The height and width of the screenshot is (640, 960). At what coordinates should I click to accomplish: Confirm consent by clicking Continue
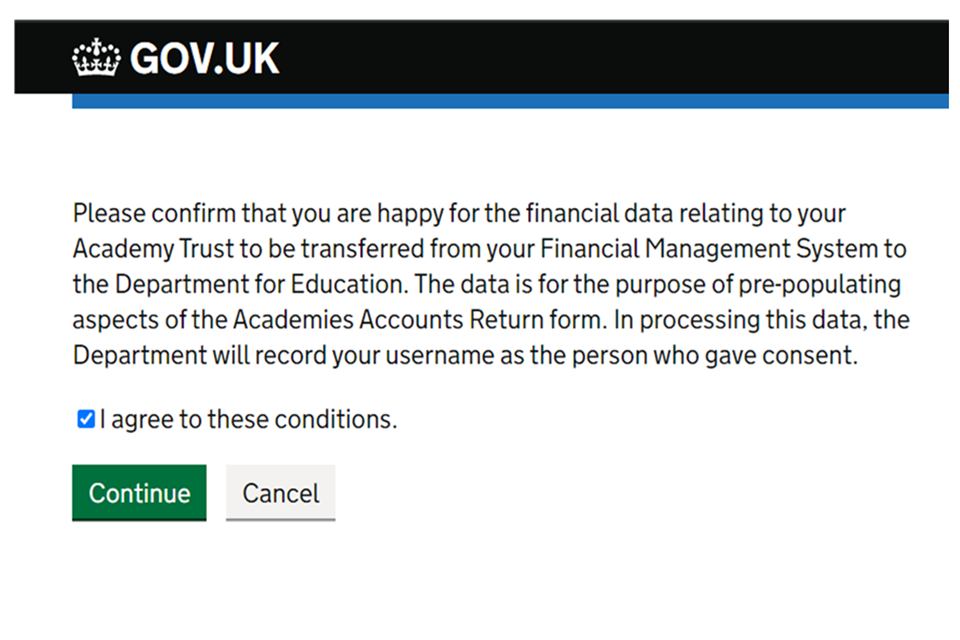click(139, 492)
